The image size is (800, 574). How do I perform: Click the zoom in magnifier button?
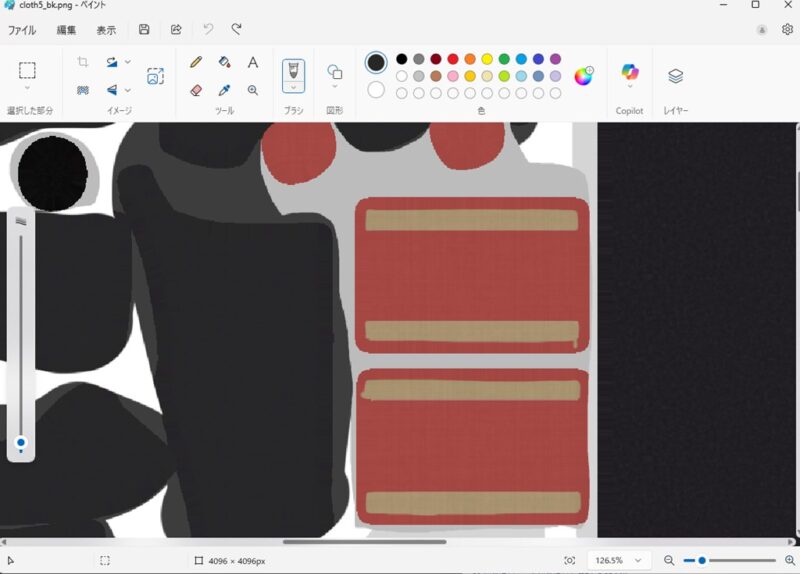point(790,561)
